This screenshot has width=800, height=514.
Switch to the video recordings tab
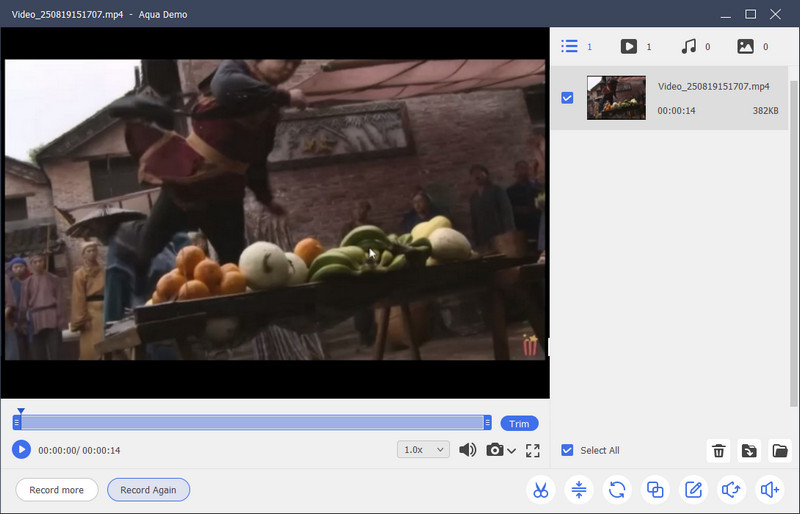pos(636,46)
